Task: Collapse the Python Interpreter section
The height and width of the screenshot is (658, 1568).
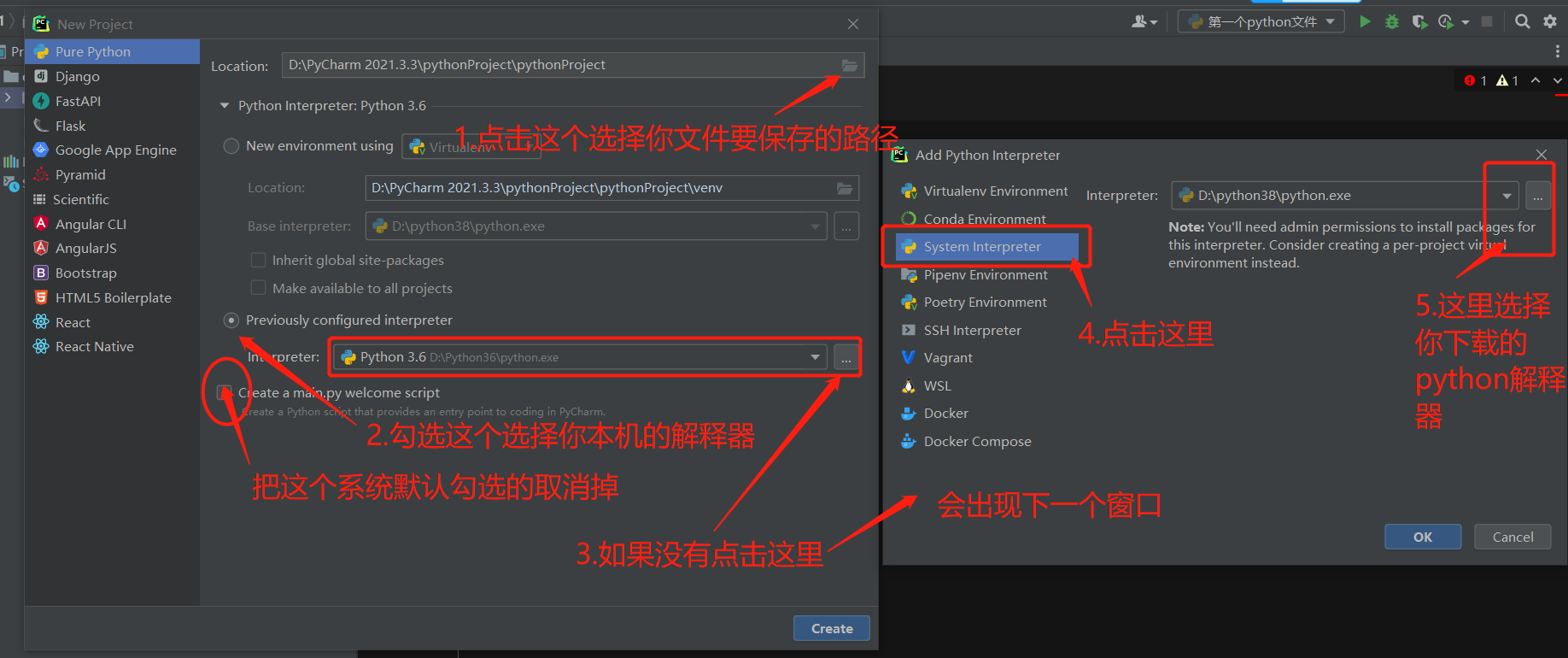Action: pos(225,106)
